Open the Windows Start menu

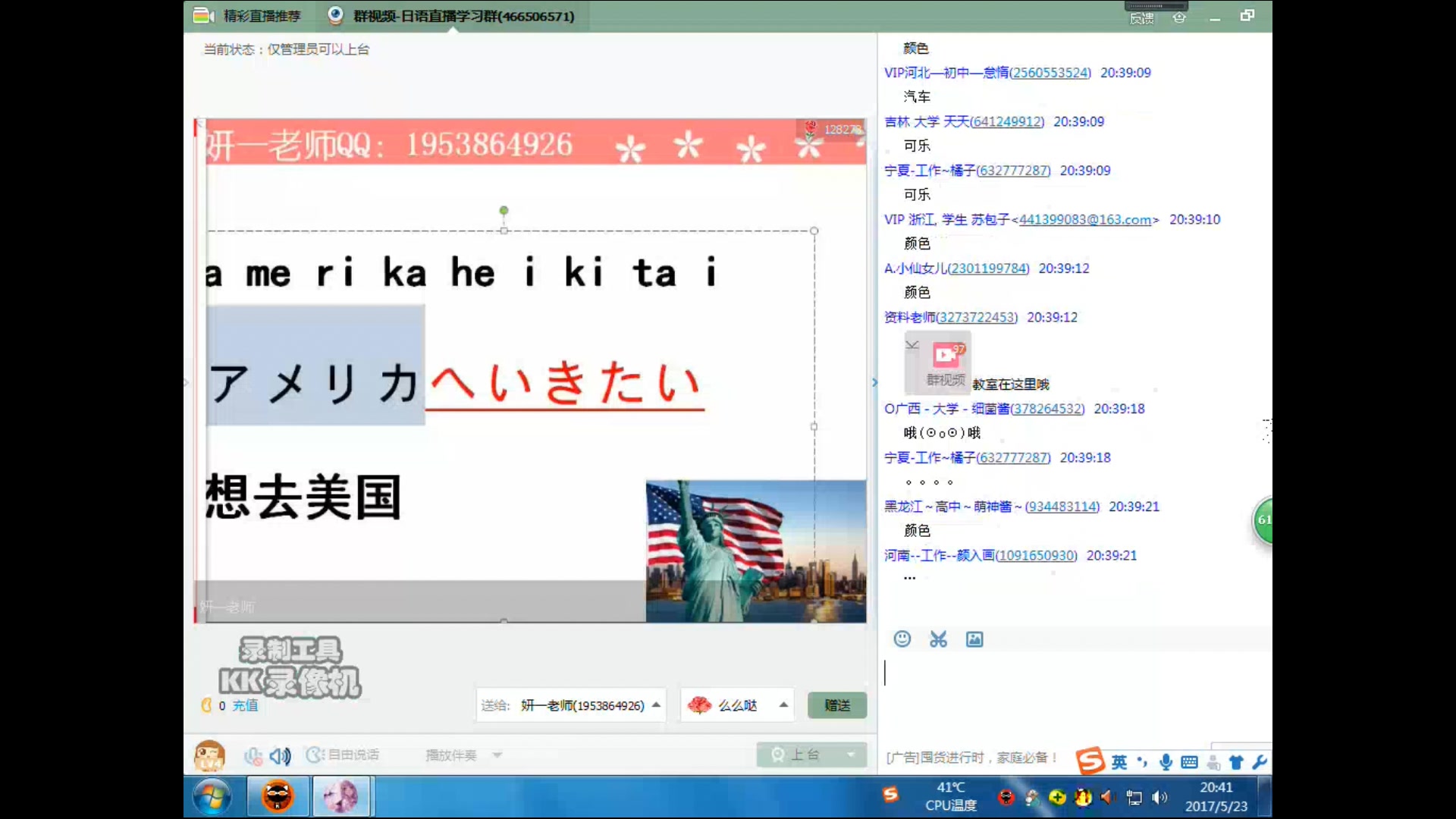coord(212,797)
